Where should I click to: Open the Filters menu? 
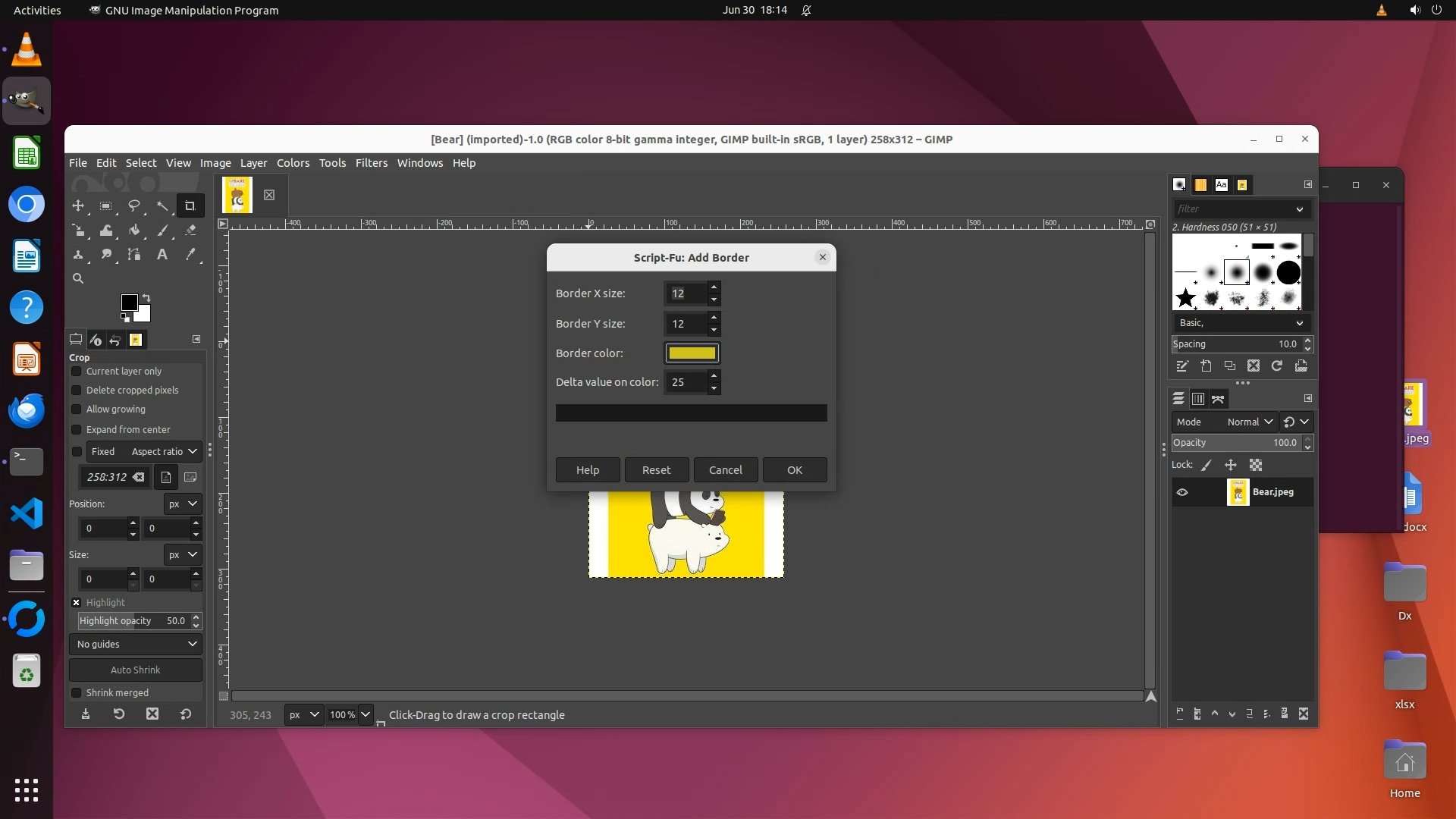click(371, 163)
